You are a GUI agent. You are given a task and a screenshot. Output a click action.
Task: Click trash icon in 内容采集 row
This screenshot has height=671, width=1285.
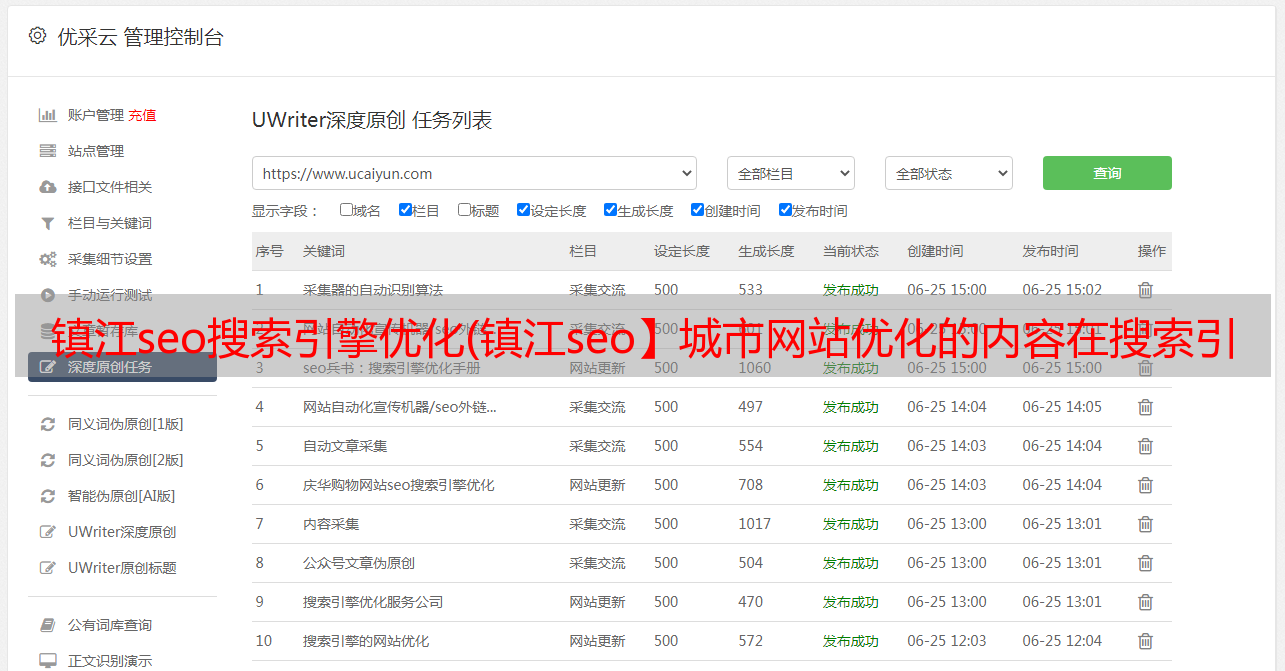tap(1145, 524)
